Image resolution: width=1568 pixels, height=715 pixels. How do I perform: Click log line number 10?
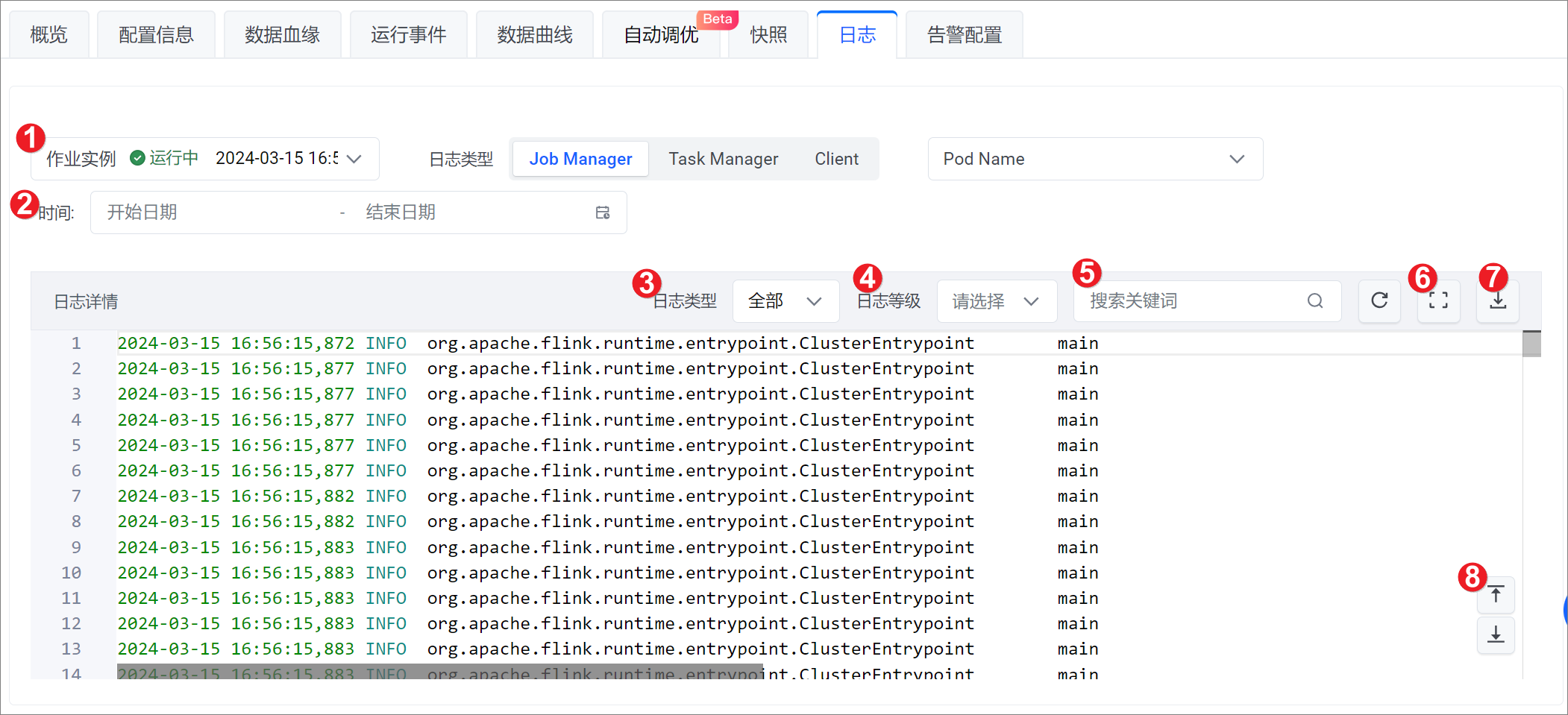point(71,573)
